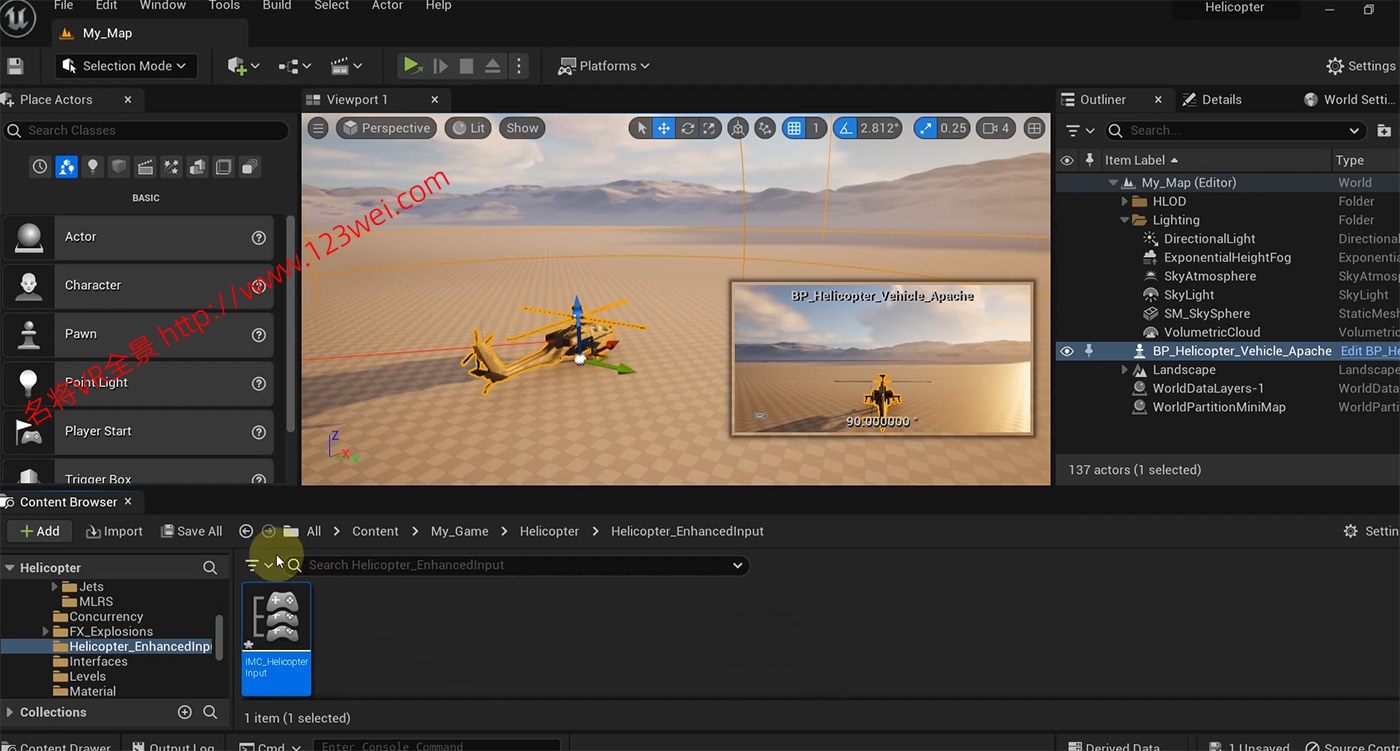Select the scale gizmo tool
Image resolution: width=1400 pixels, height=751 pixels.
(x=710, y=128)
